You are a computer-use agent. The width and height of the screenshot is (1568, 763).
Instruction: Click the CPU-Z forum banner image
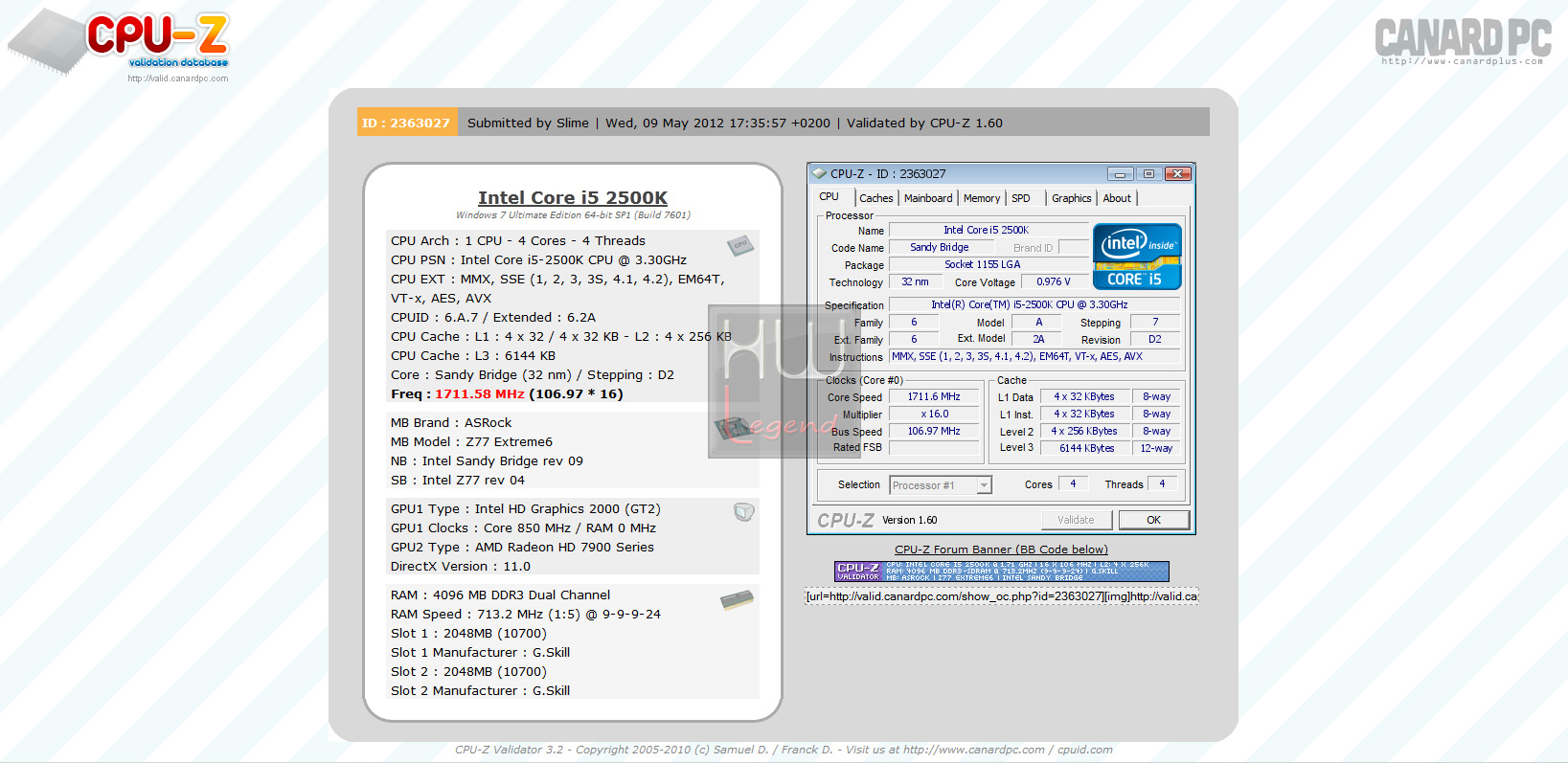pyautogui.click(x=1002, y=572)
